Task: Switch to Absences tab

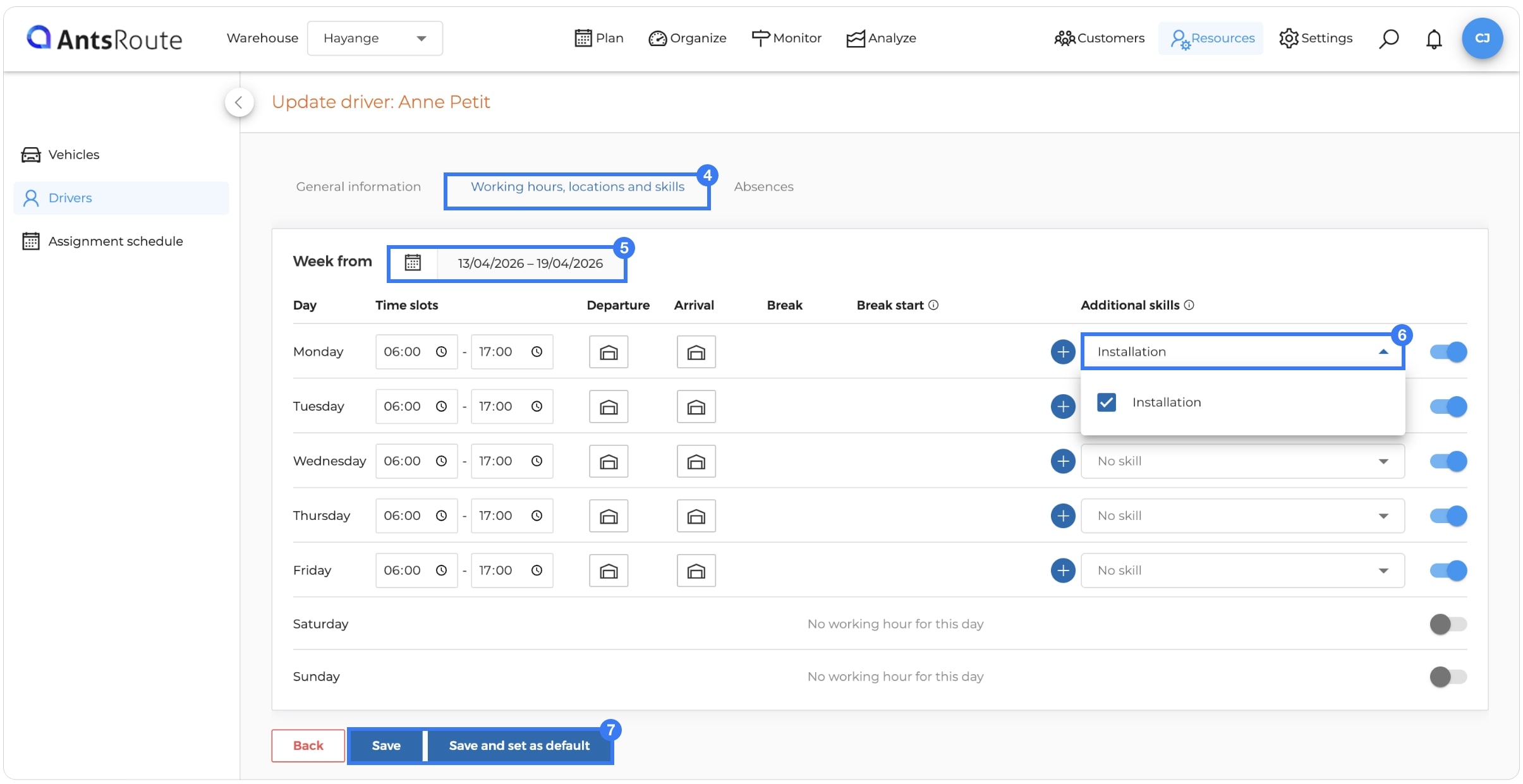Action: point(763,187)
